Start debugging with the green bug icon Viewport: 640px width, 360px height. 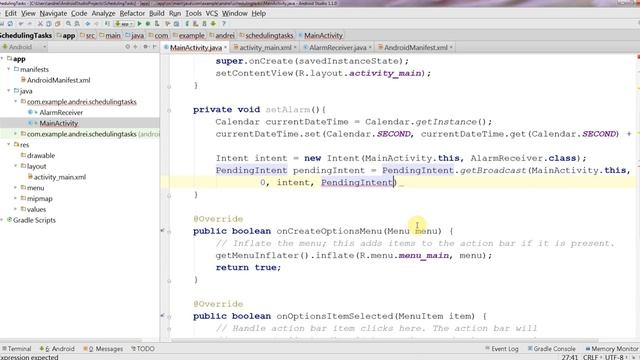pyautogui.click(x=148, y=24)
